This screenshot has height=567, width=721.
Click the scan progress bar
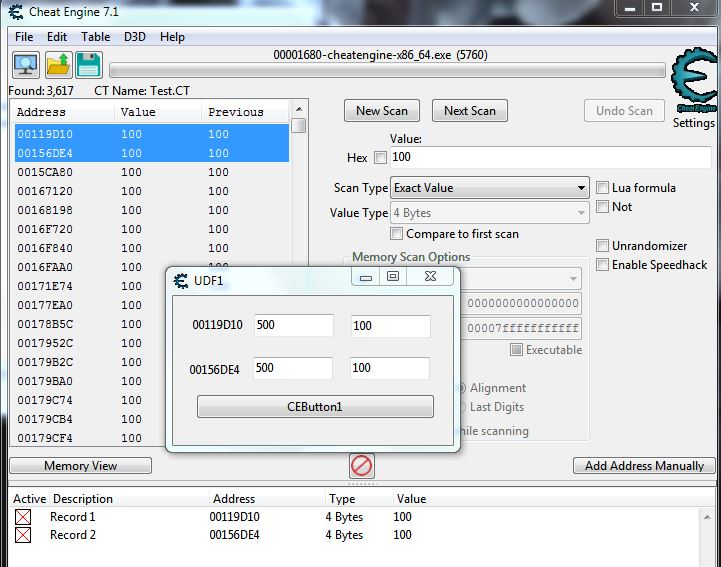click(x=386, y=71)
